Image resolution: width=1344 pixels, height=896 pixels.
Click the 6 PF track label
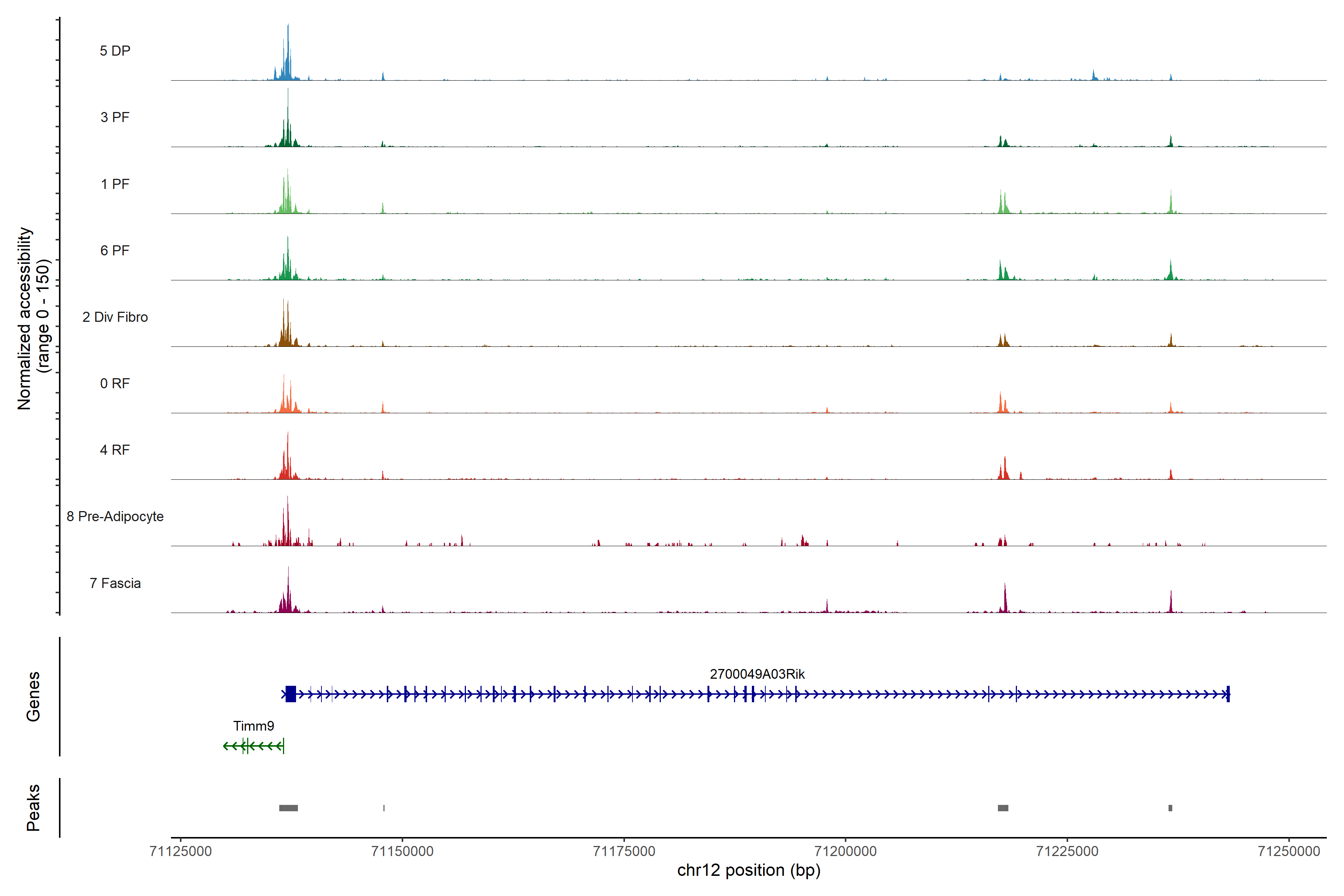[x=115, y=250]
